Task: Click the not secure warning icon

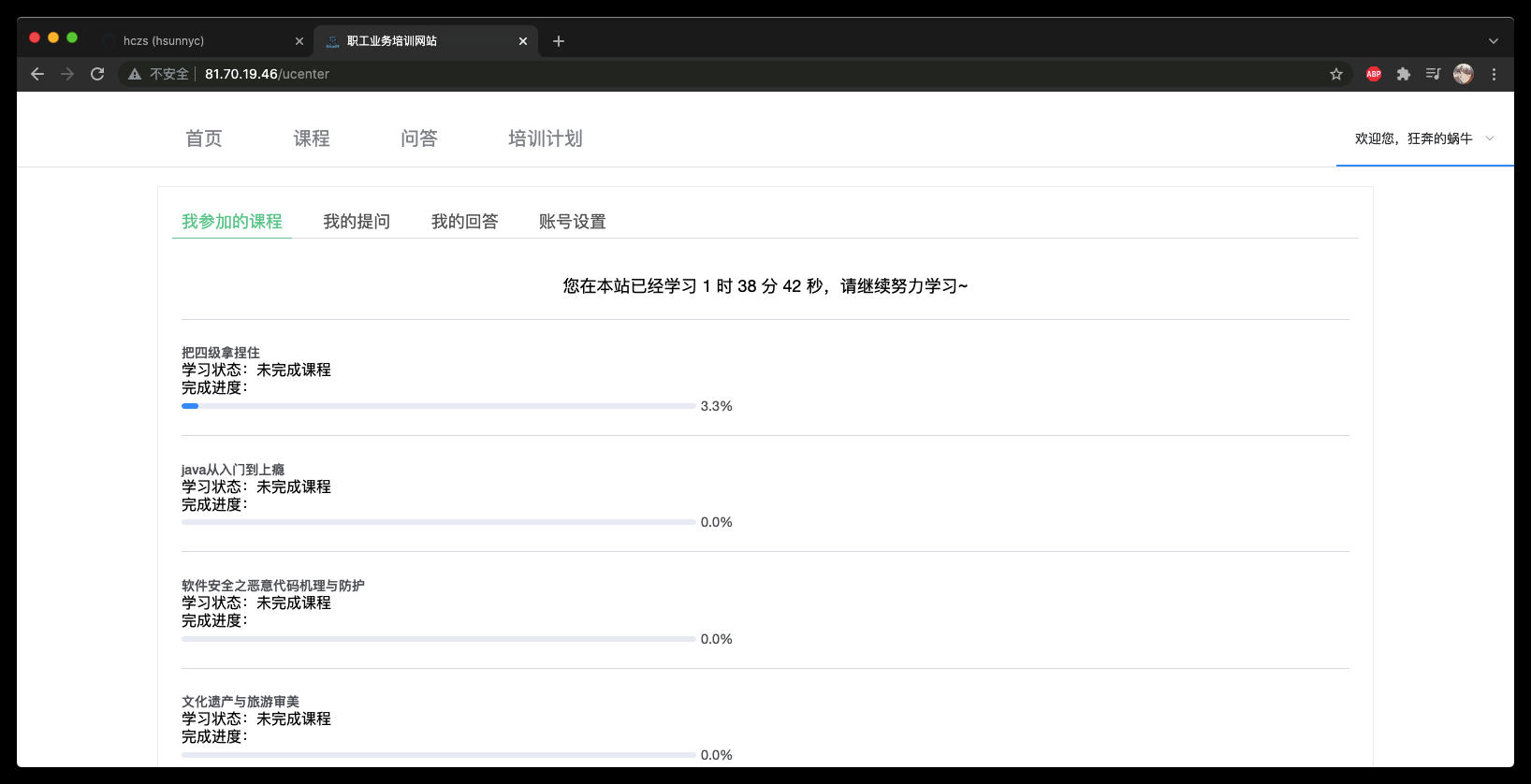Action: pos(135,74)
